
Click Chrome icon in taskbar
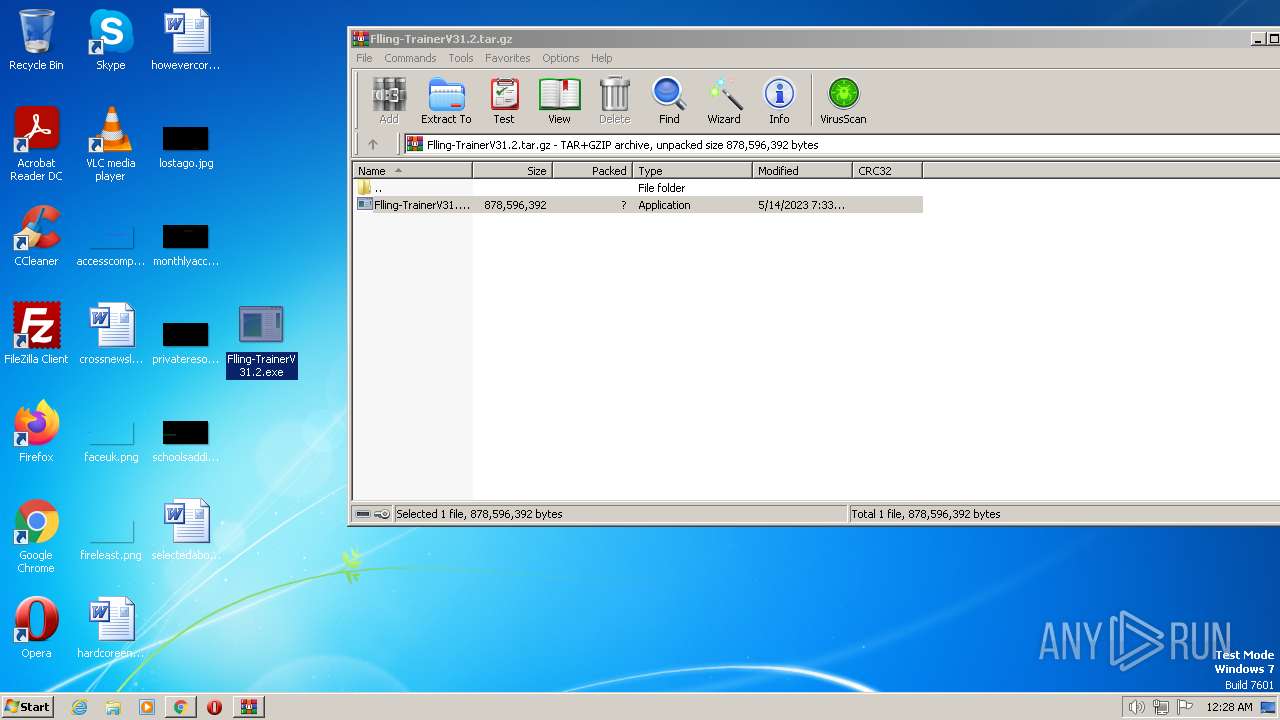pyautogui.click(x=181, y=707)
